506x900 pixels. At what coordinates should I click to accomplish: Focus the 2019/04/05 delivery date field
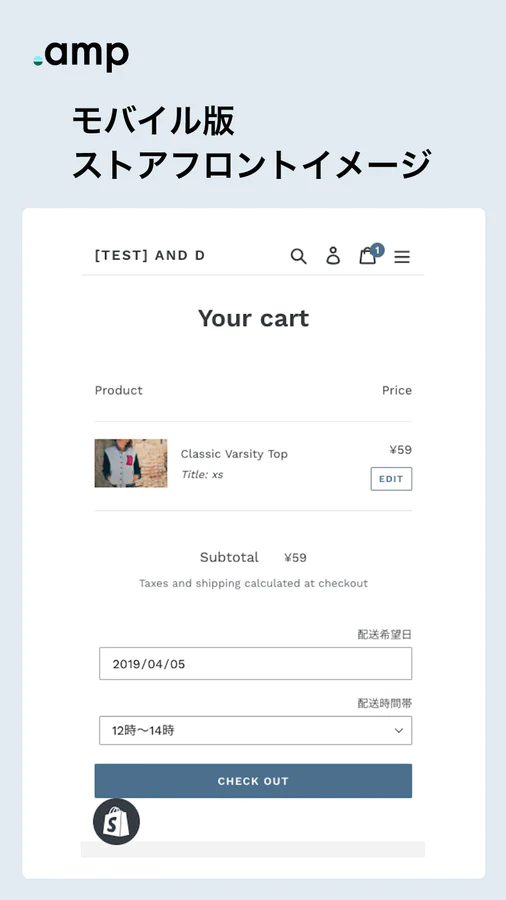(x=255, y=664)
